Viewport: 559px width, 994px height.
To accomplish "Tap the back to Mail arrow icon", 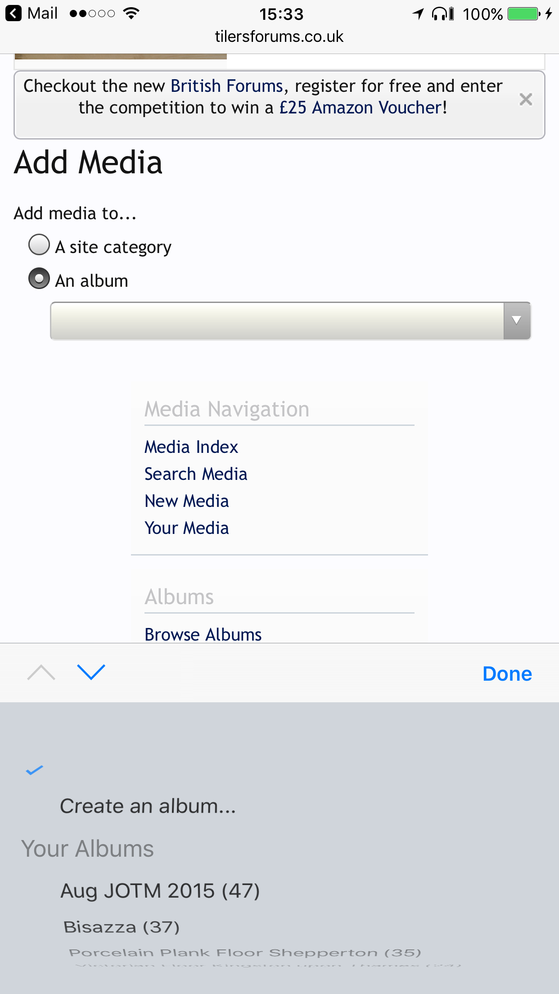I will pos(13,13).
